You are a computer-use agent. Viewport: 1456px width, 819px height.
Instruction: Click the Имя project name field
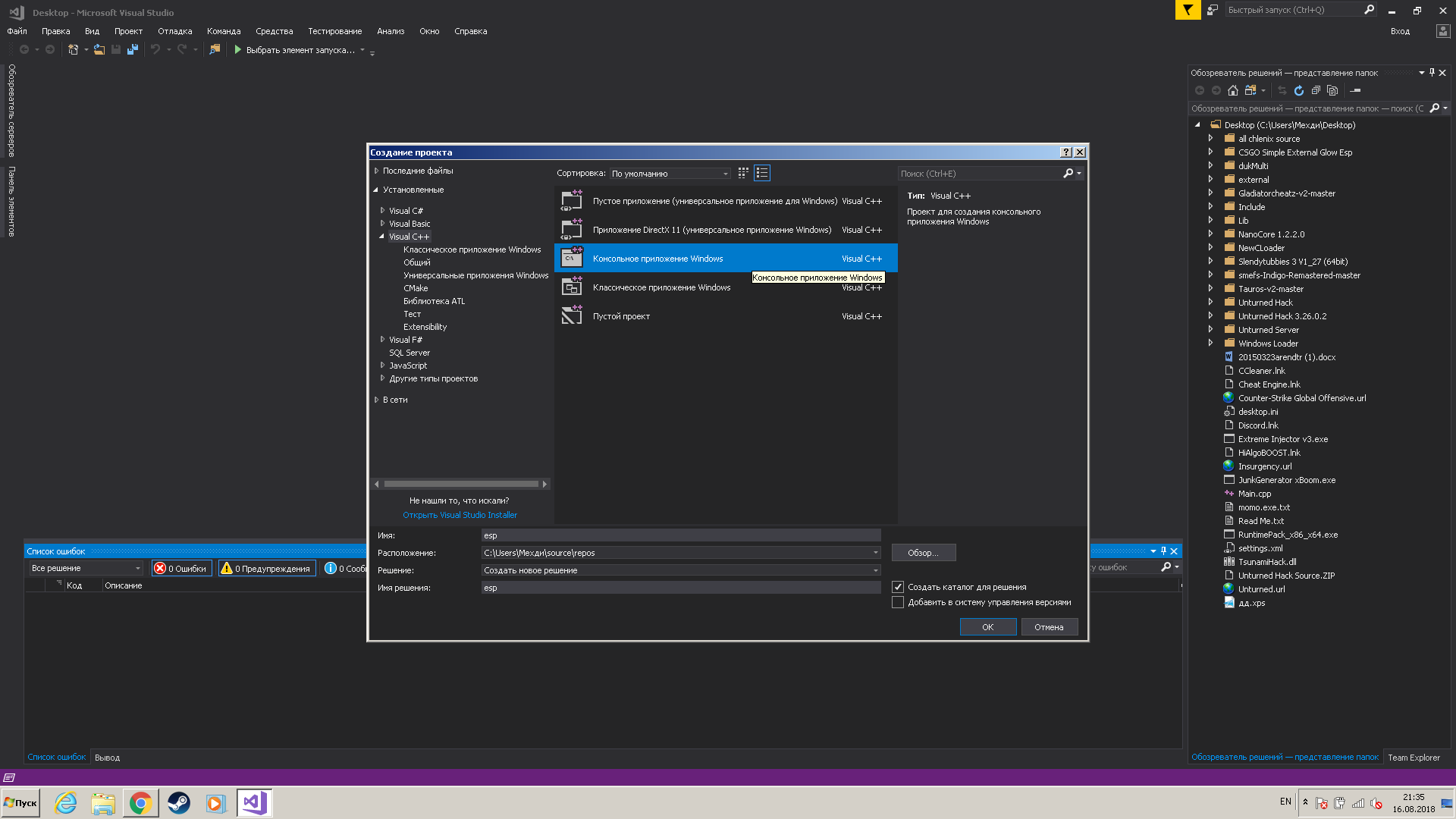click(680, 535)
